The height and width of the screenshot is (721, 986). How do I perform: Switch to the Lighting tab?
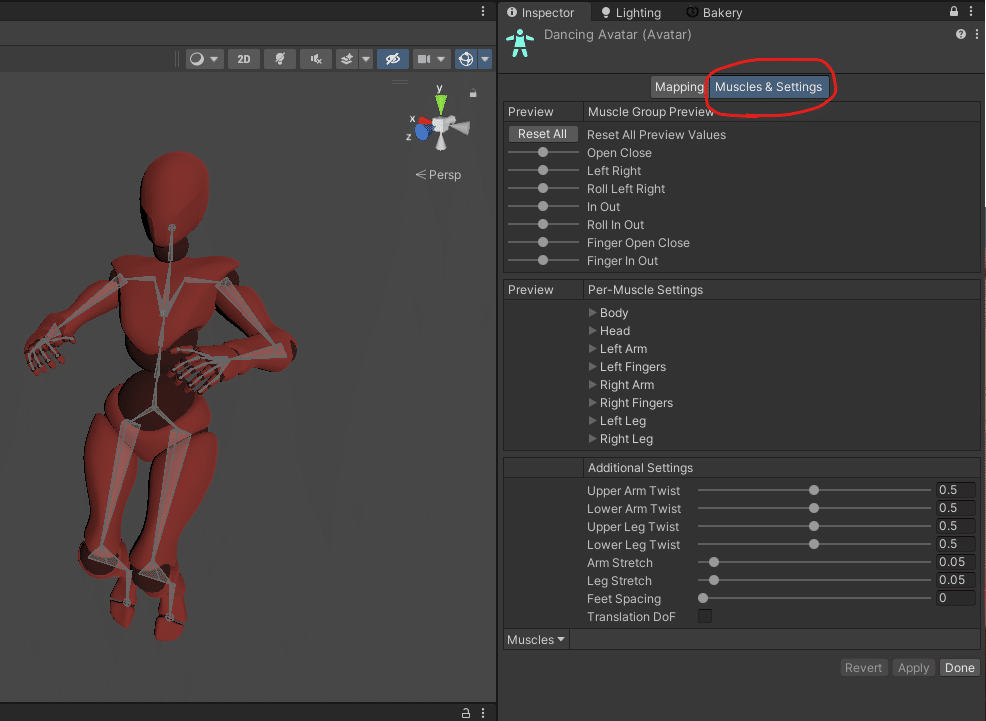(630, 12)
